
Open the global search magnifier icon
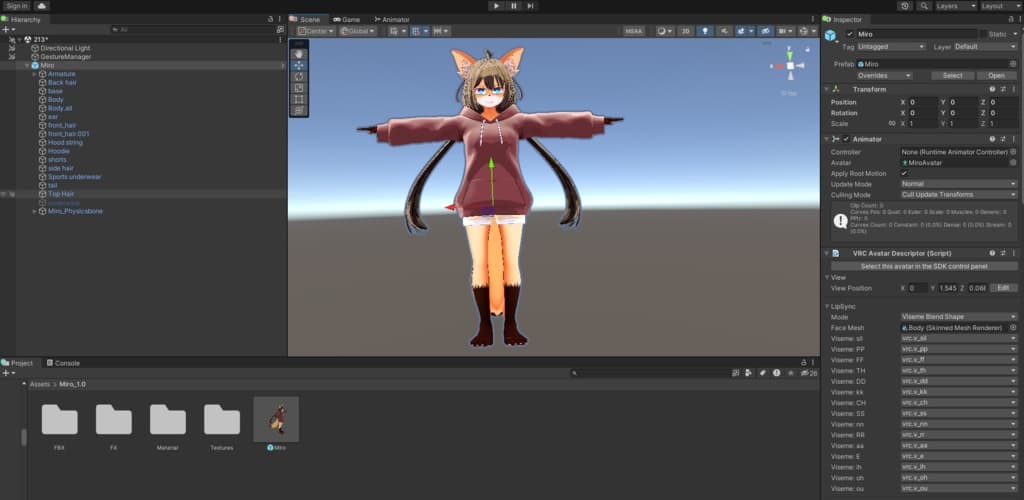tap(923, 6)
